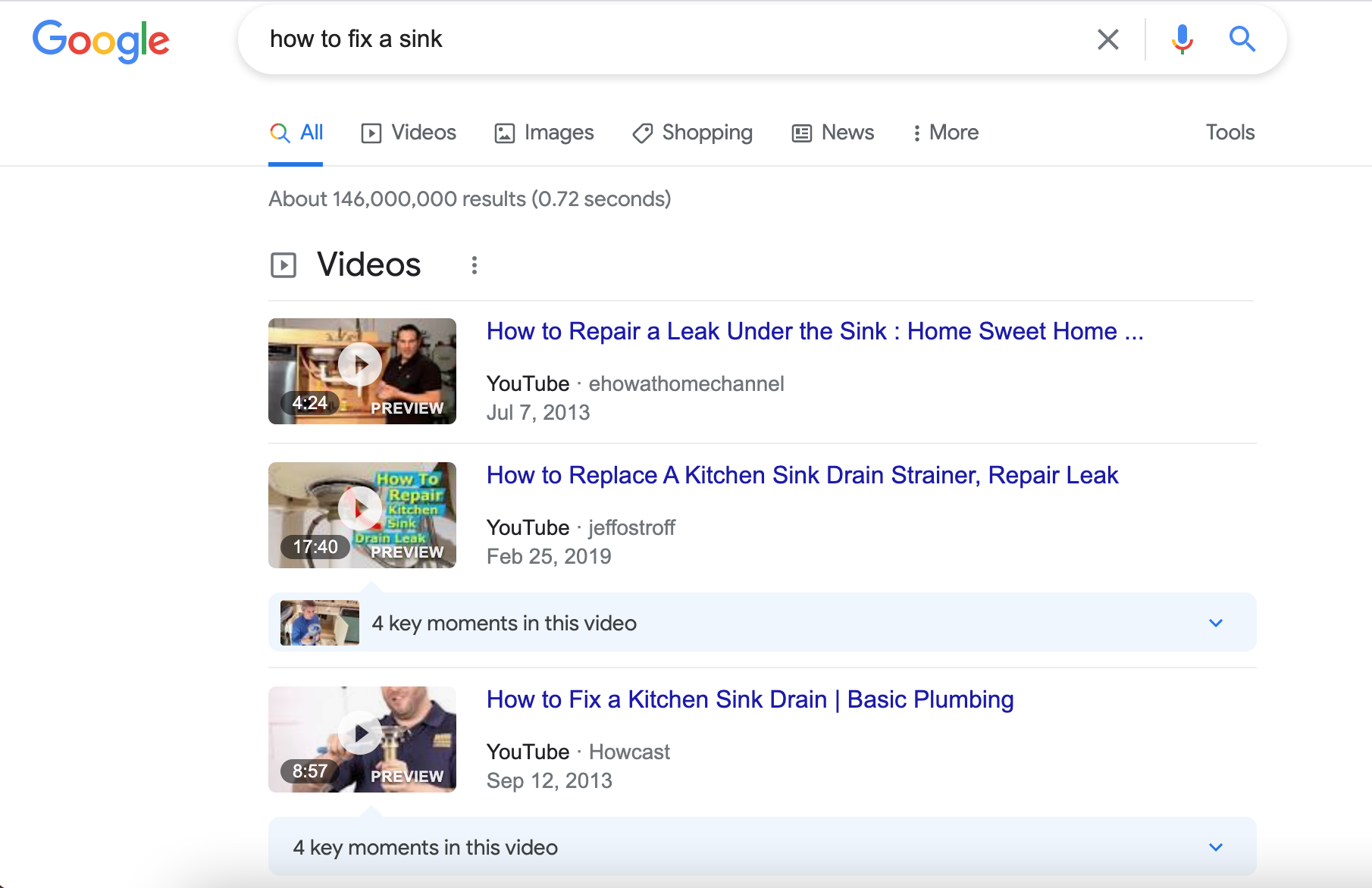Image resolution: width=1372 pixels, height=888 pixels.
Task: Play the 17:40 drain strainer video thumbnail
Action: tap(362, 515)
